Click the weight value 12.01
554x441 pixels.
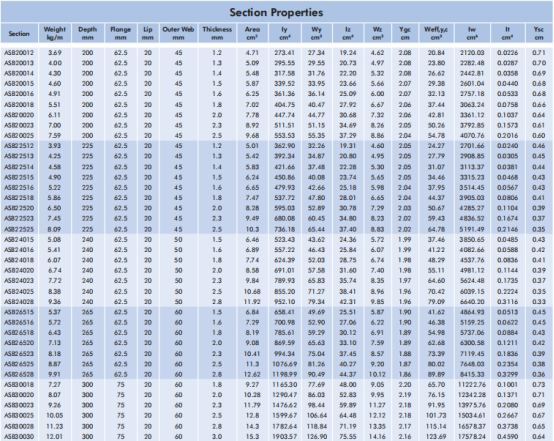tap(54, 437)
